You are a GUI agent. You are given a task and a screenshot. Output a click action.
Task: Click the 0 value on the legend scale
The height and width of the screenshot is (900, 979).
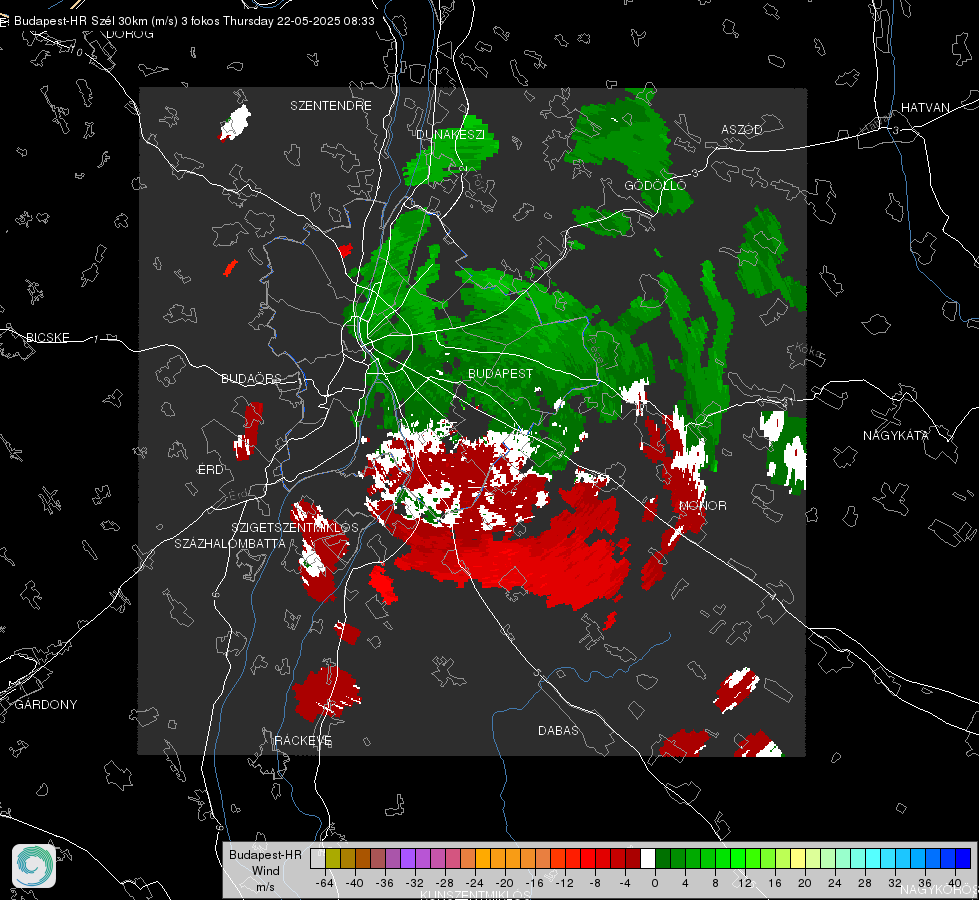(x=654, y=883)
